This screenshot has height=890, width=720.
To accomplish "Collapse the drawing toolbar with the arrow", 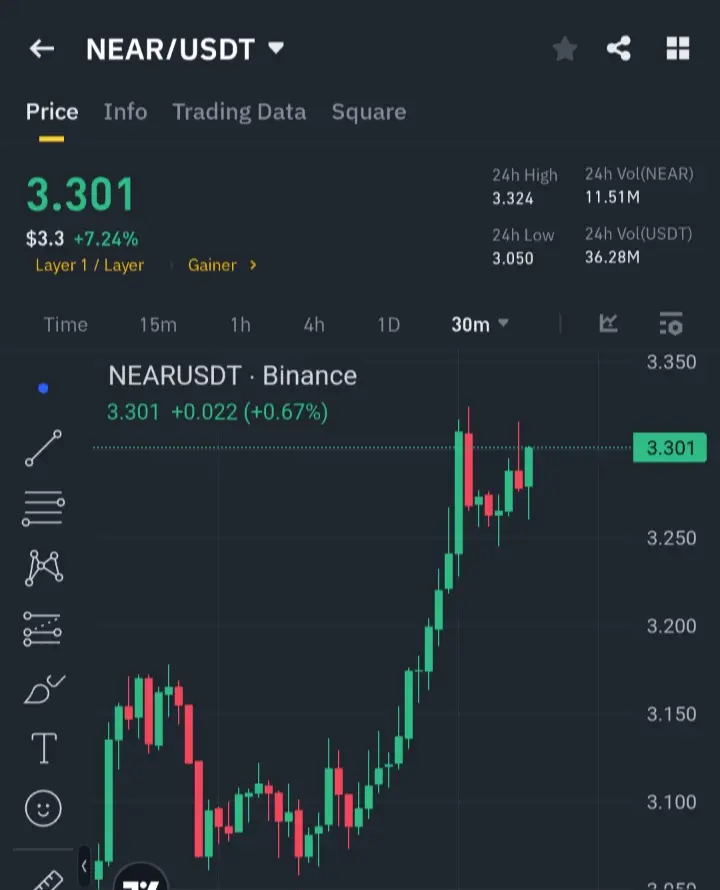I will (84, 866).
